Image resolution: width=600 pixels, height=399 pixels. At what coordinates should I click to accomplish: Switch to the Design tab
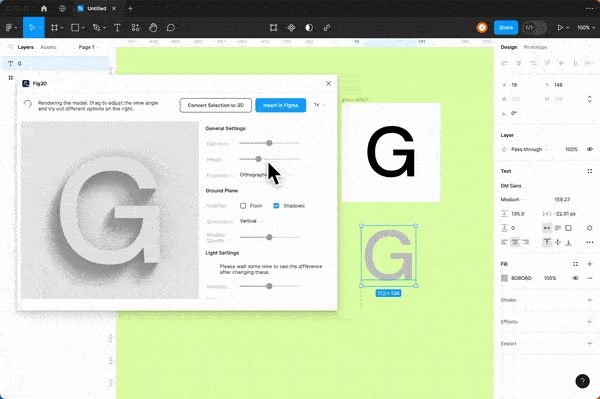509,47
